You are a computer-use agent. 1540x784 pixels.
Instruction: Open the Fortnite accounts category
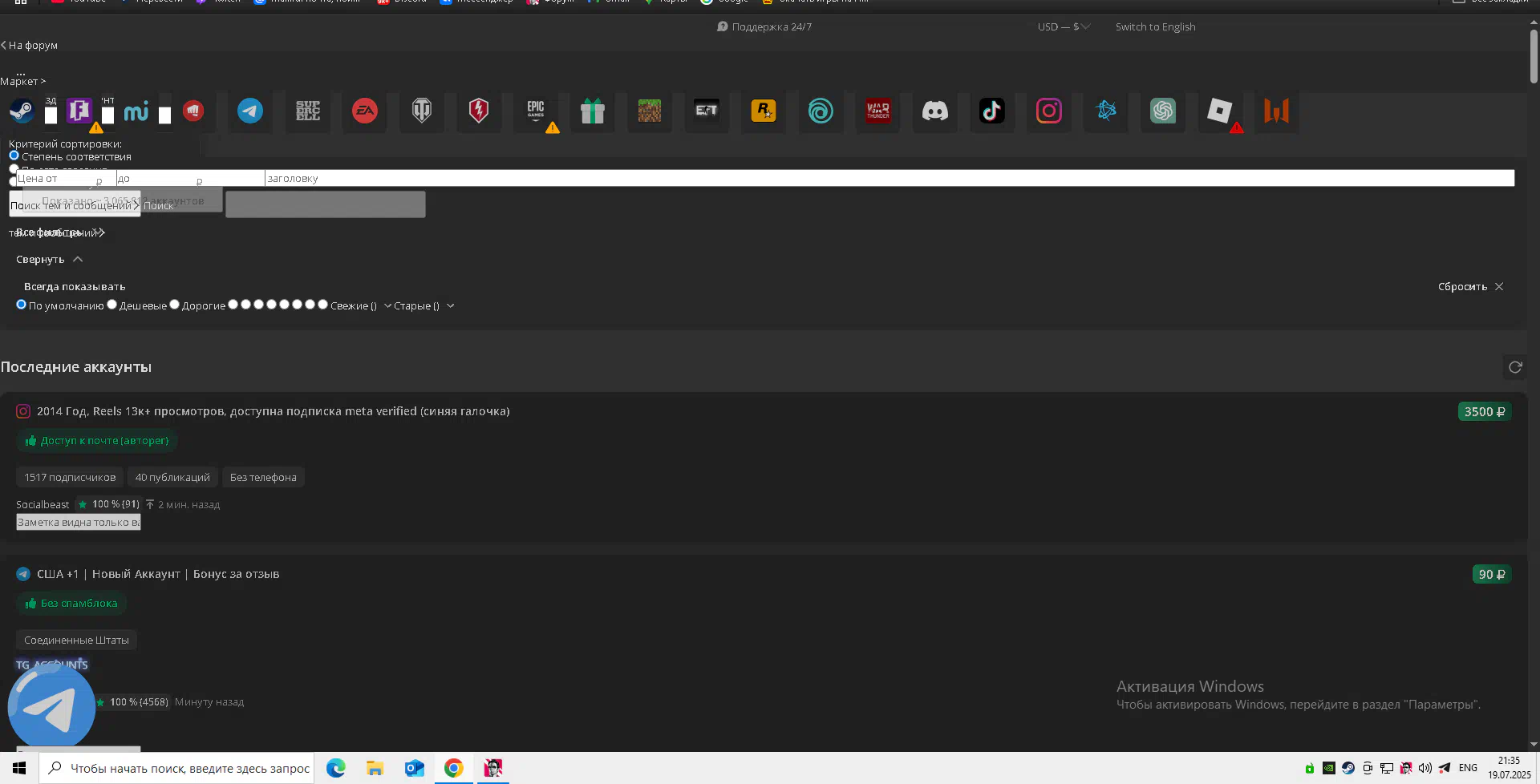coord(79,111)
